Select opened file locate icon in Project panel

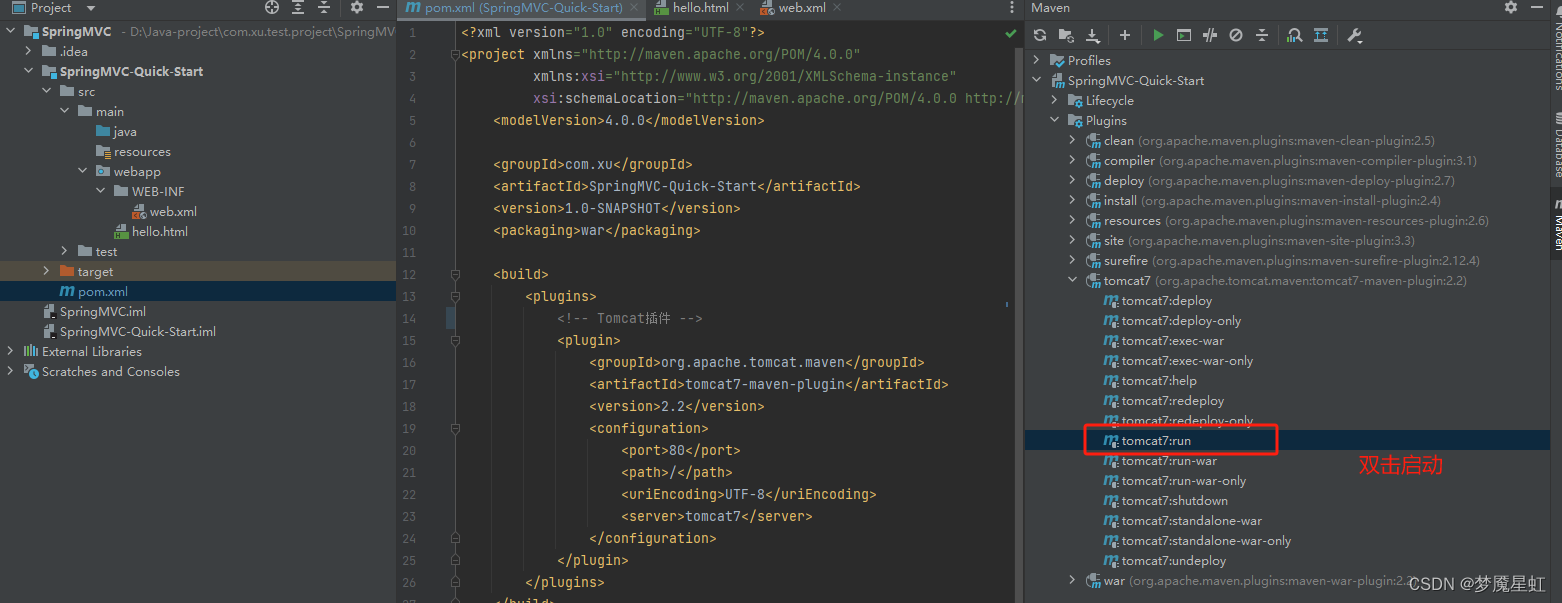pyautogui.click(x=272, y=7)
